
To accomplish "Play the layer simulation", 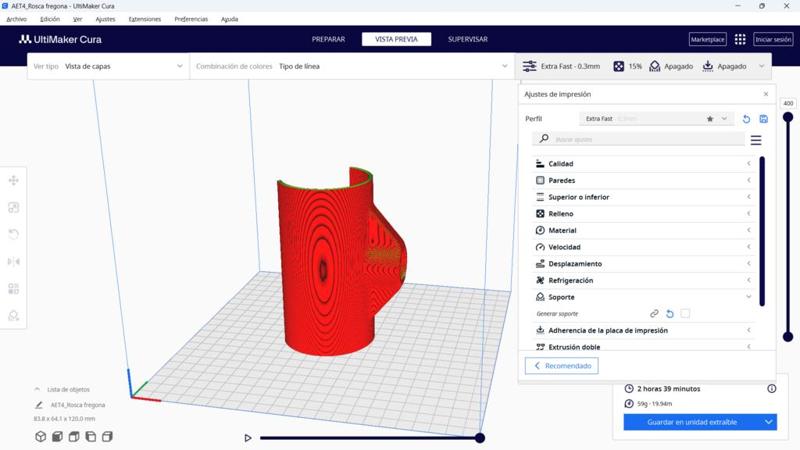I will point(248,438).
